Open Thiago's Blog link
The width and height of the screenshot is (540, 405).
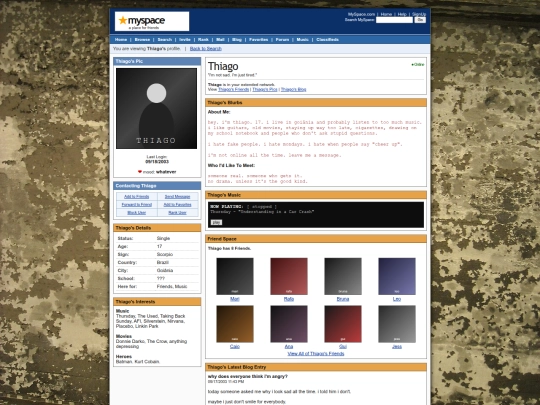coord(293,90)
